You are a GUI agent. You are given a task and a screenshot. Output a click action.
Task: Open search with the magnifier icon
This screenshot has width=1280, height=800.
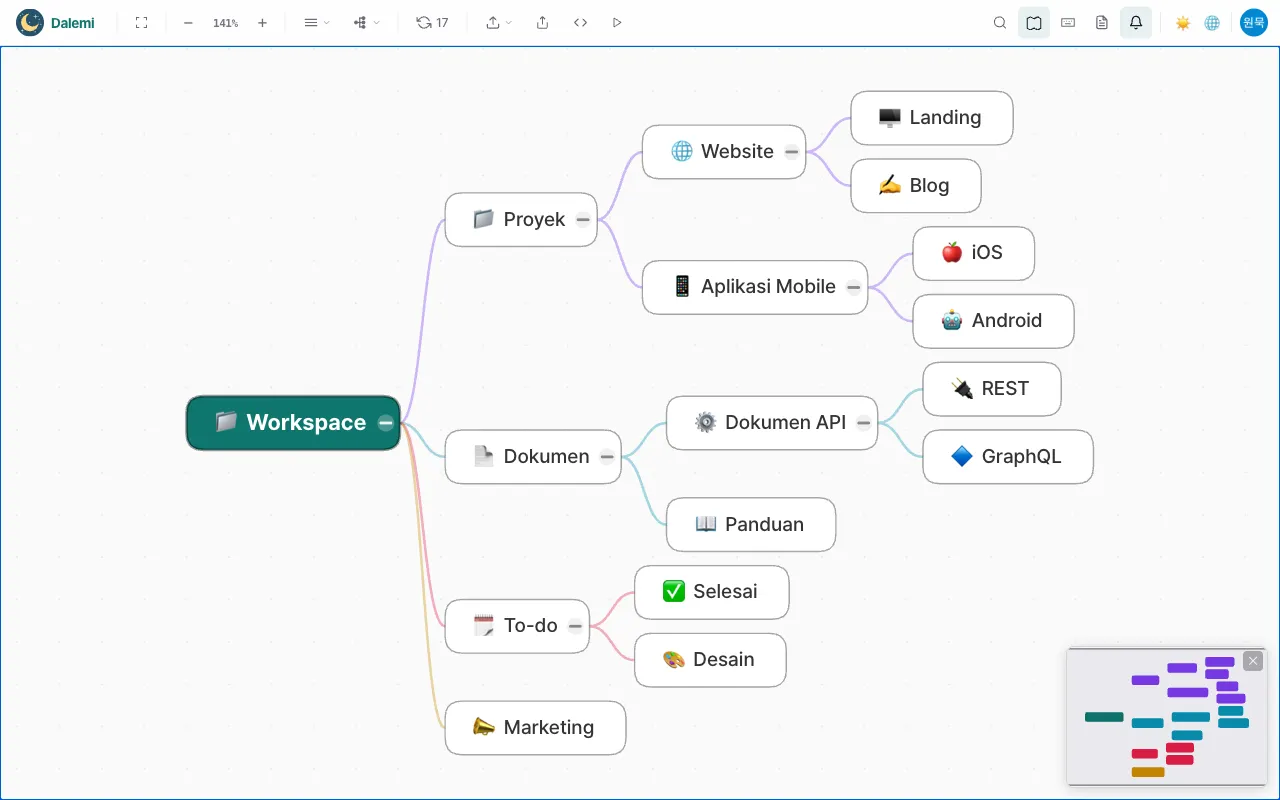1000,22
